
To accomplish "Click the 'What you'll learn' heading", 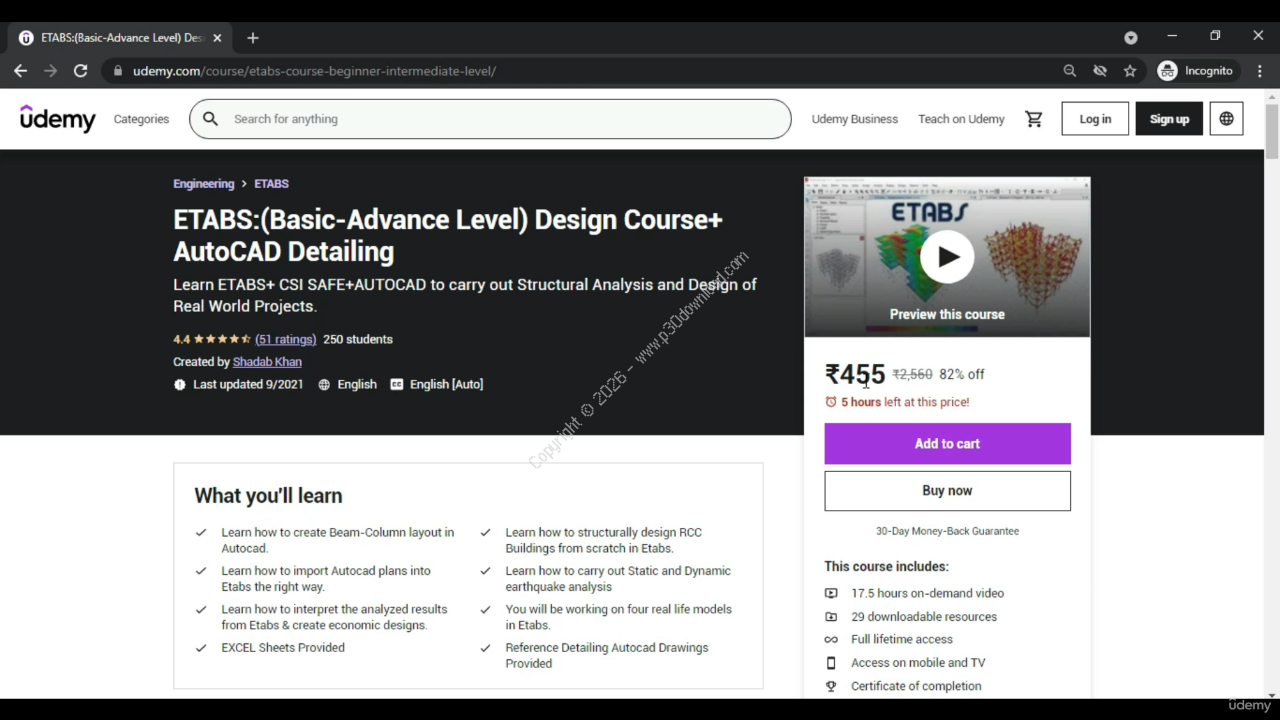I will pyautogui.click(x=268, y=496).
